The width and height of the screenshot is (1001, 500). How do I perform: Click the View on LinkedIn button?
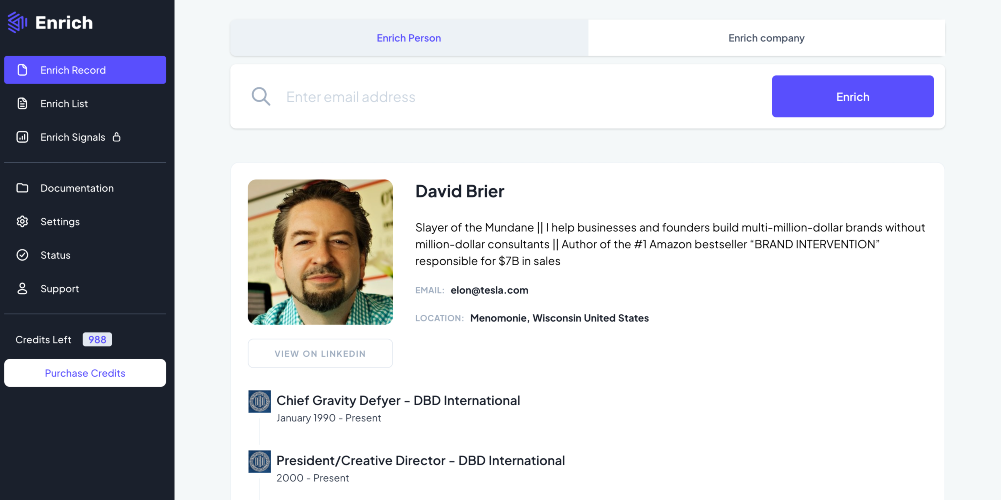point(320,353)
